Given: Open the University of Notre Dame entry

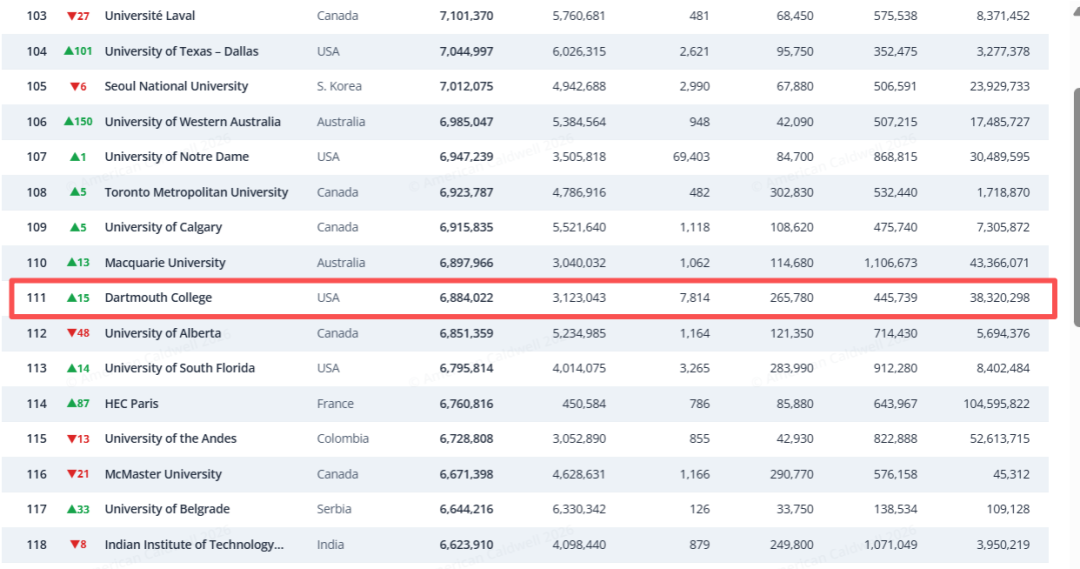Looking at the screenshot, I should coord(176,157).
